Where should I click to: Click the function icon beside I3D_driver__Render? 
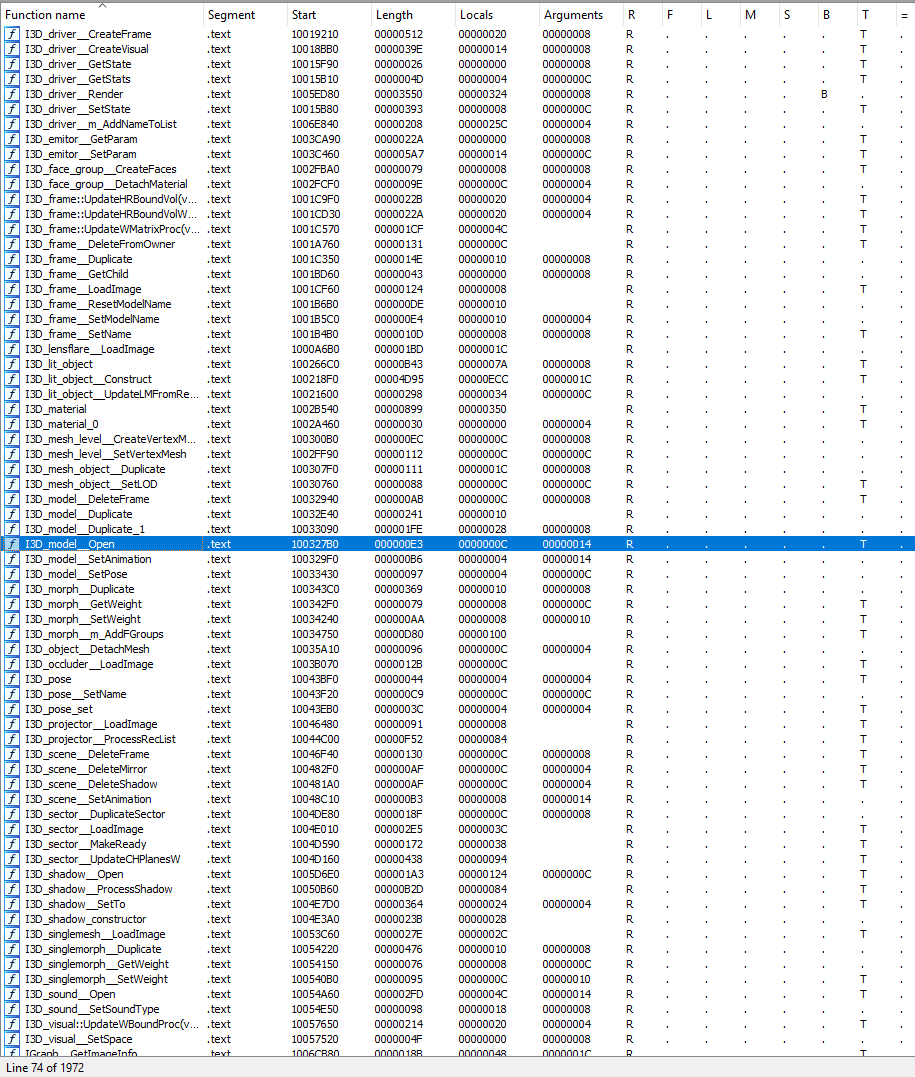(x=12, y=94)
